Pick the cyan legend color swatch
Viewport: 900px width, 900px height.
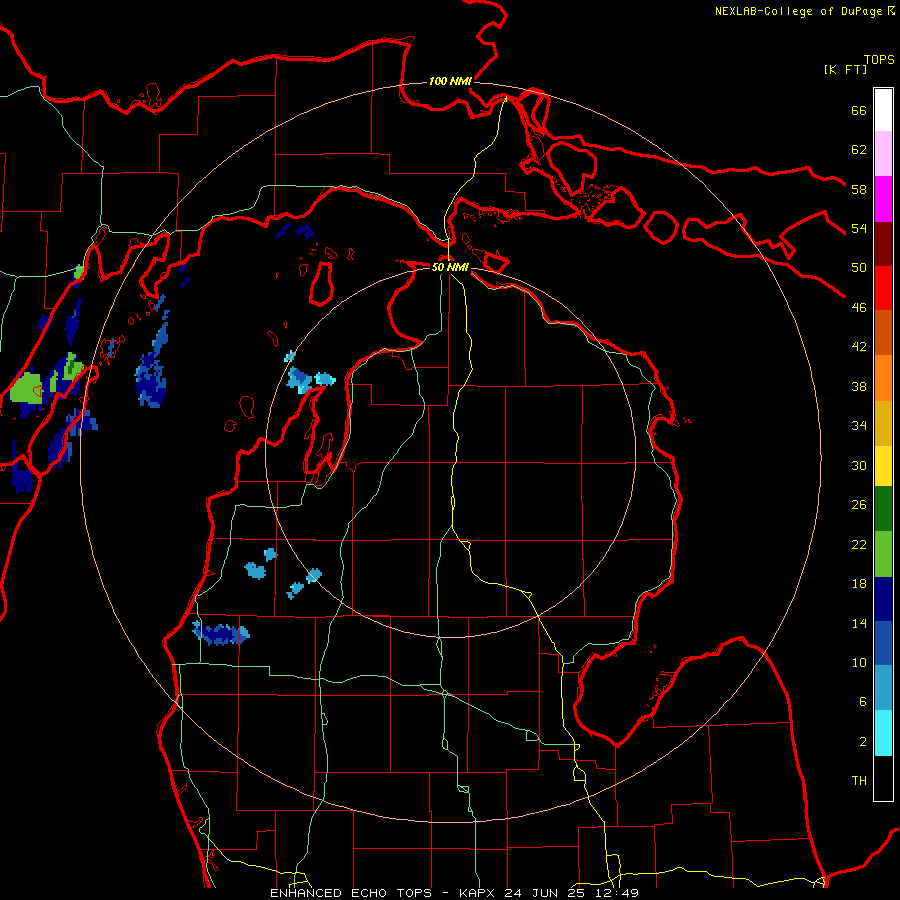[x=883, y=733]
